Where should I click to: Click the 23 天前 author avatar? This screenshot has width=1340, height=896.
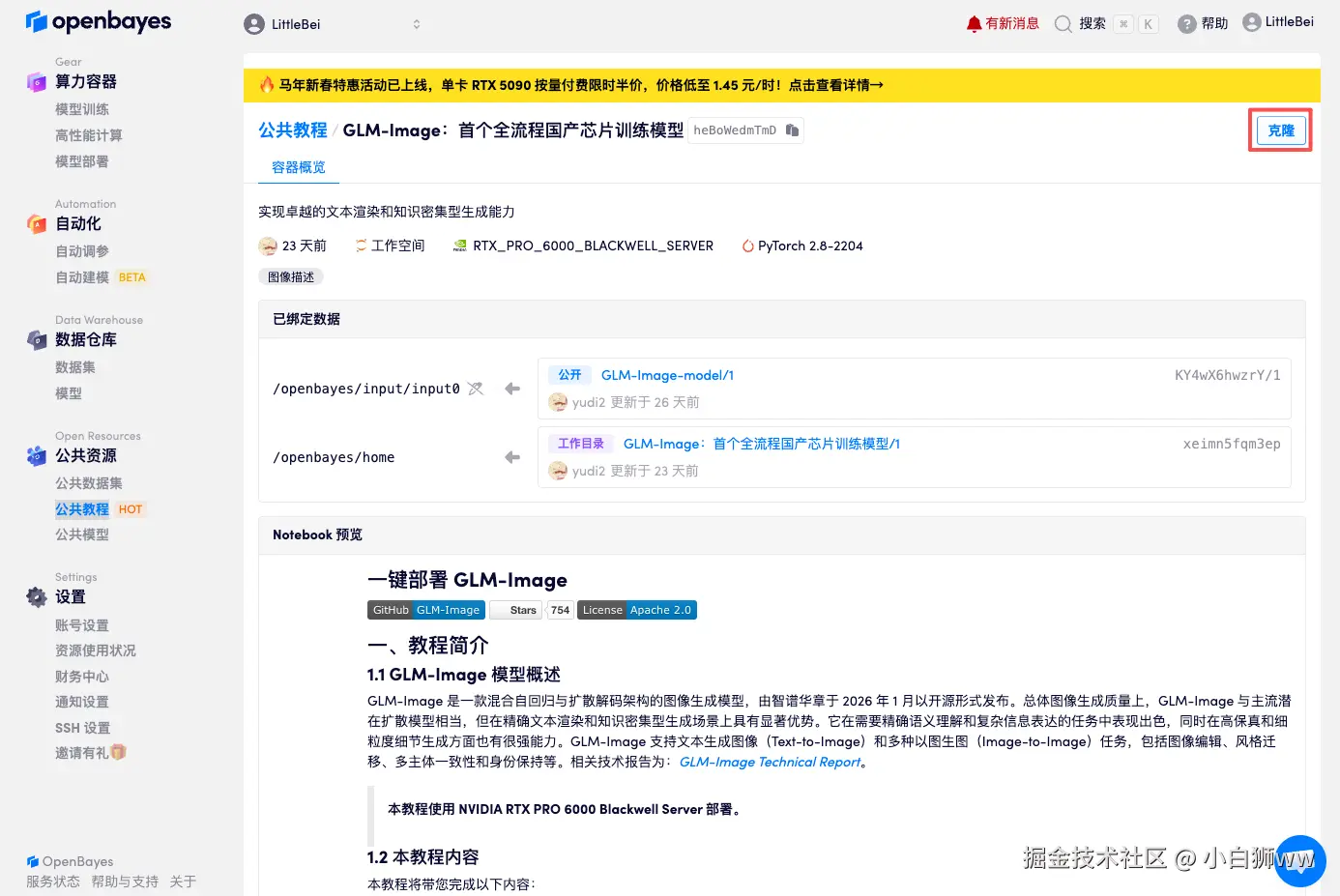pos(268,246)
